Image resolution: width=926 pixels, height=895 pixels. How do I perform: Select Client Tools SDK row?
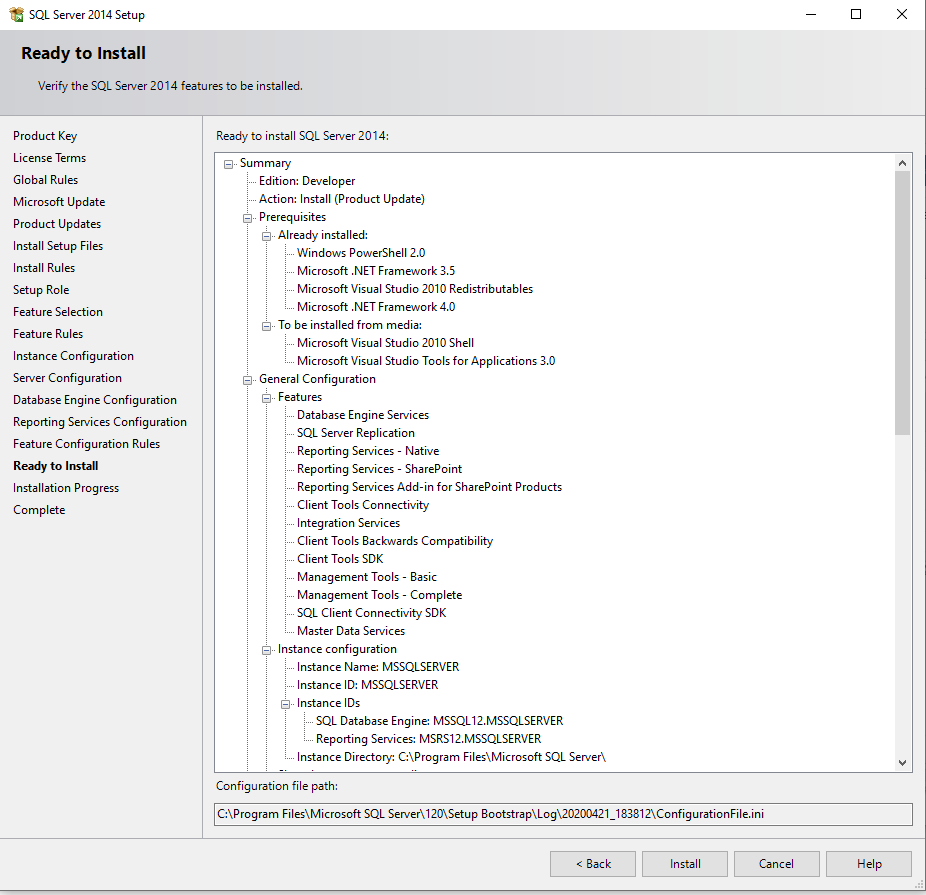pos(340,559)
